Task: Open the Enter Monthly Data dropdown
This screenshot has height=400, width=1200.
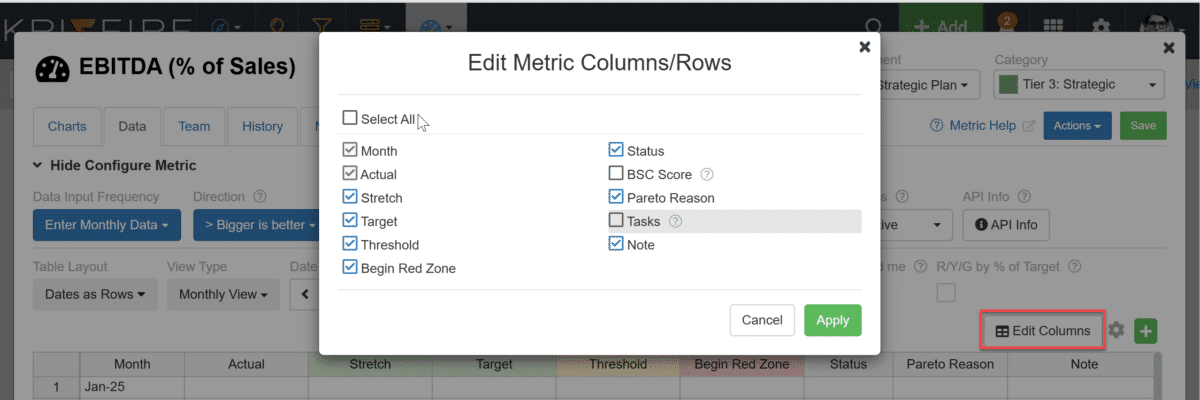Action: (107, 225)
